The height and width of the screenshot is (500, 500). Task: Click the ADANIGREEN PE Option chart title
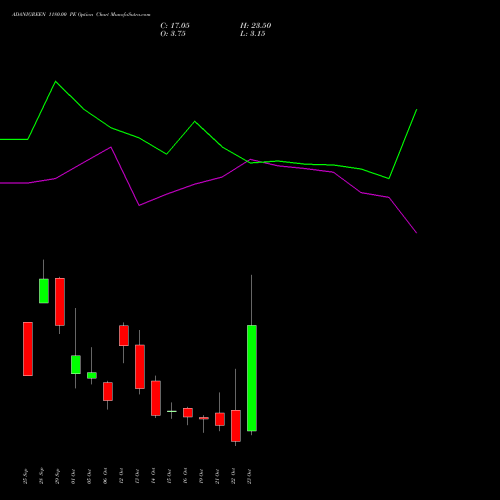coord(81,15)
